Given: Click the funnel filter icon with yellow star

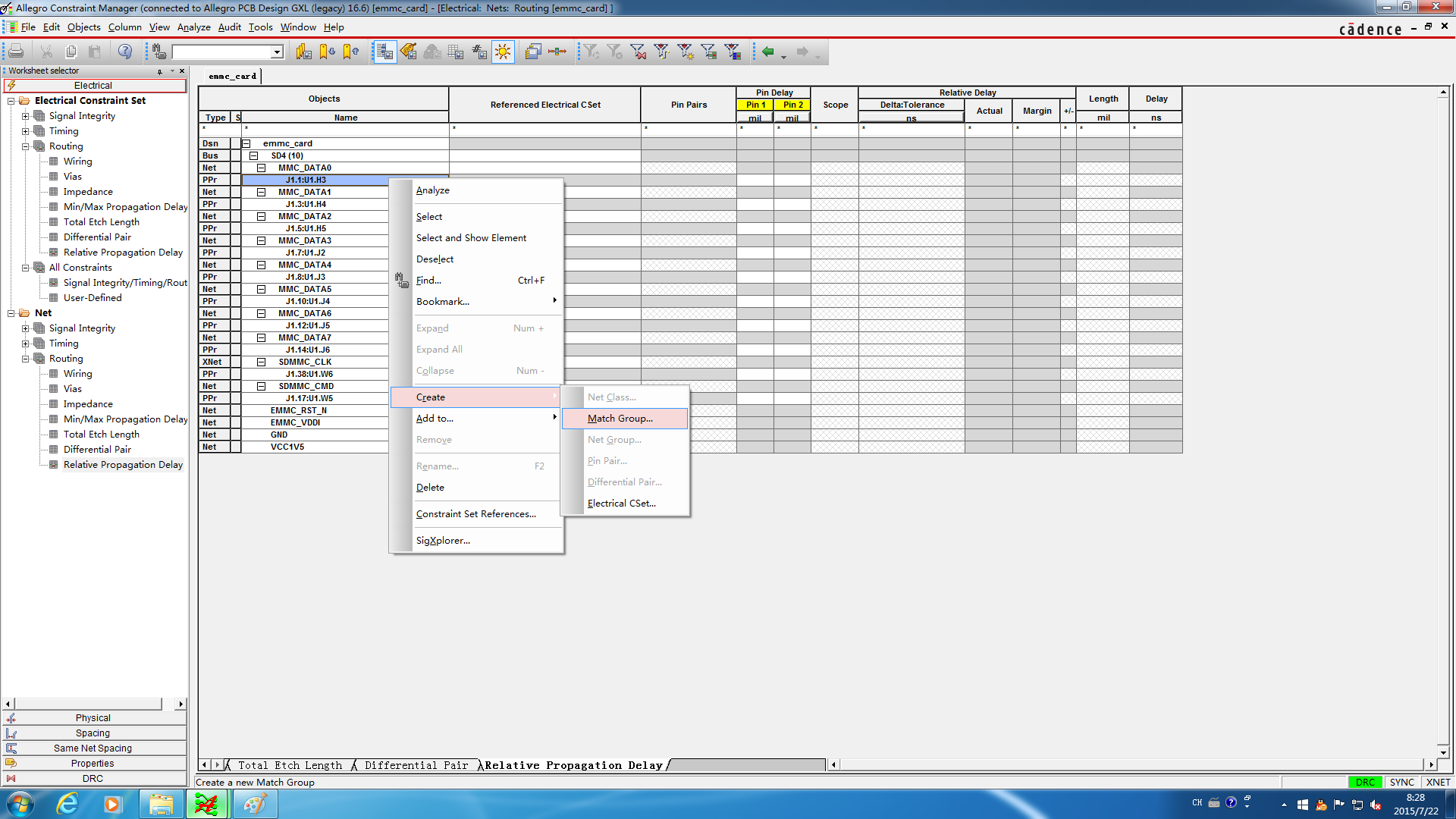Looking at the screenshot, I should [686, 52].
